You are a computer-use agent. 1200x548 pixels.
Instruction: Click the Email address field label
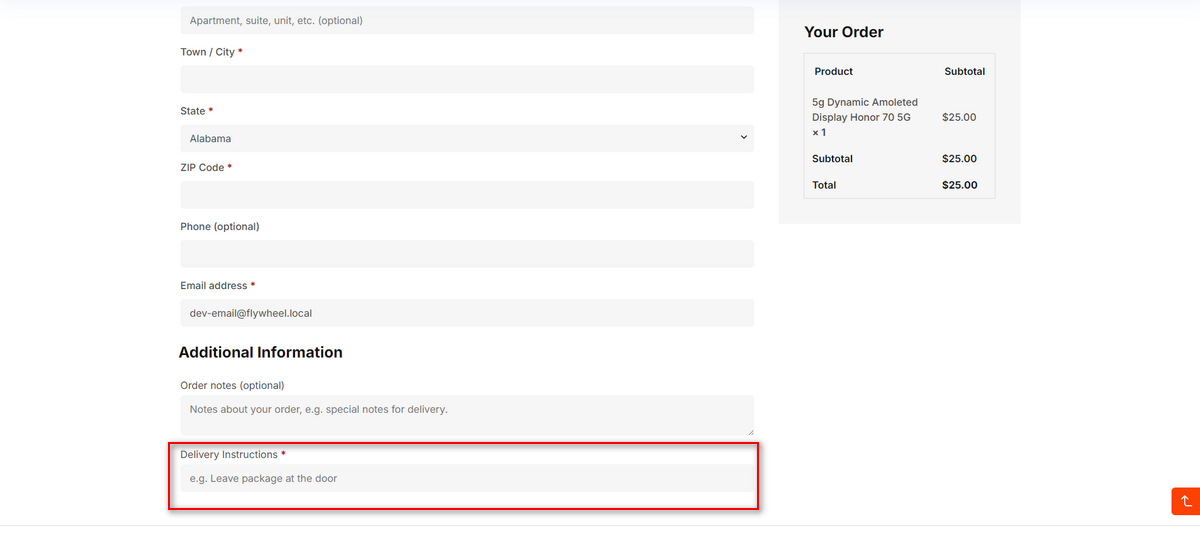(x=213, y=285)
